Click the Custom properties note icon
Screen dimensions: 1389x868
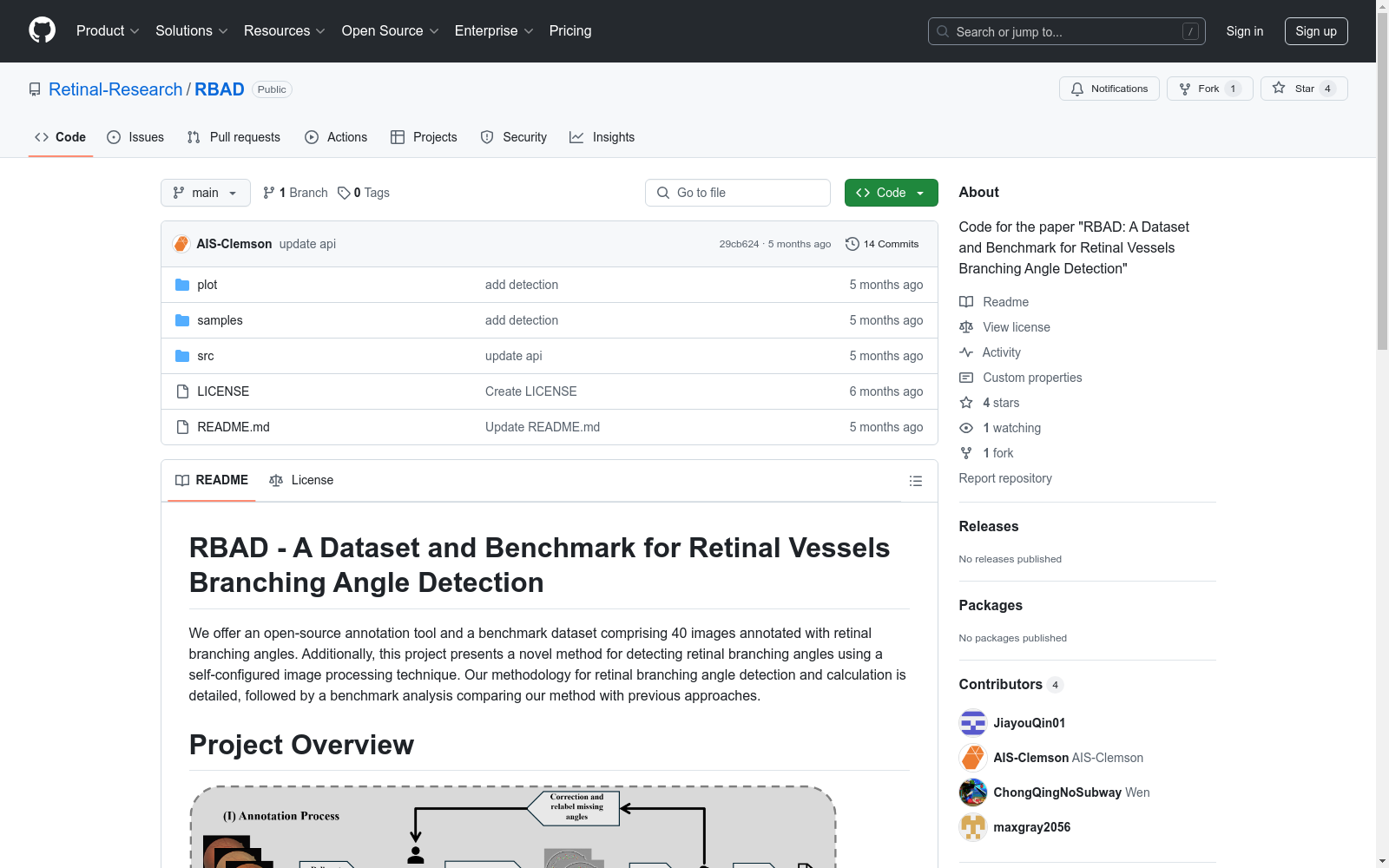point(966,378)
